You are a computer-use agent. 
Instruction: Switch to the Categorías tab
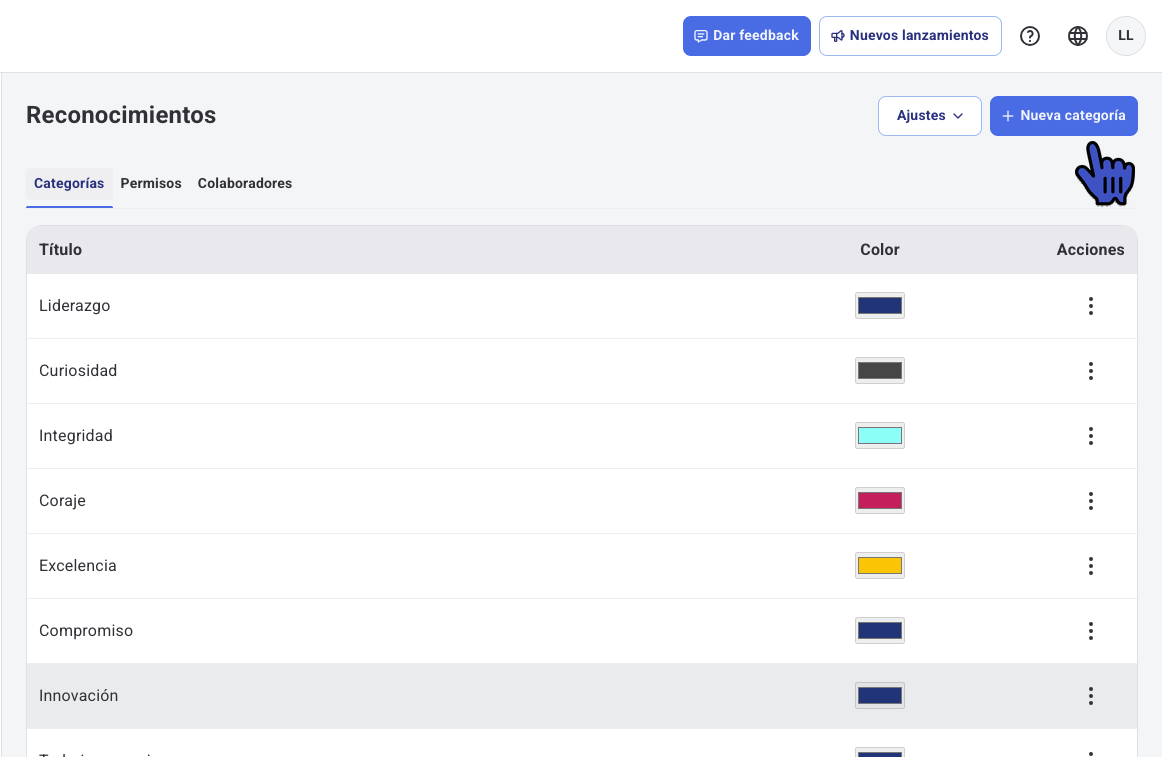(x=69, y=184)
